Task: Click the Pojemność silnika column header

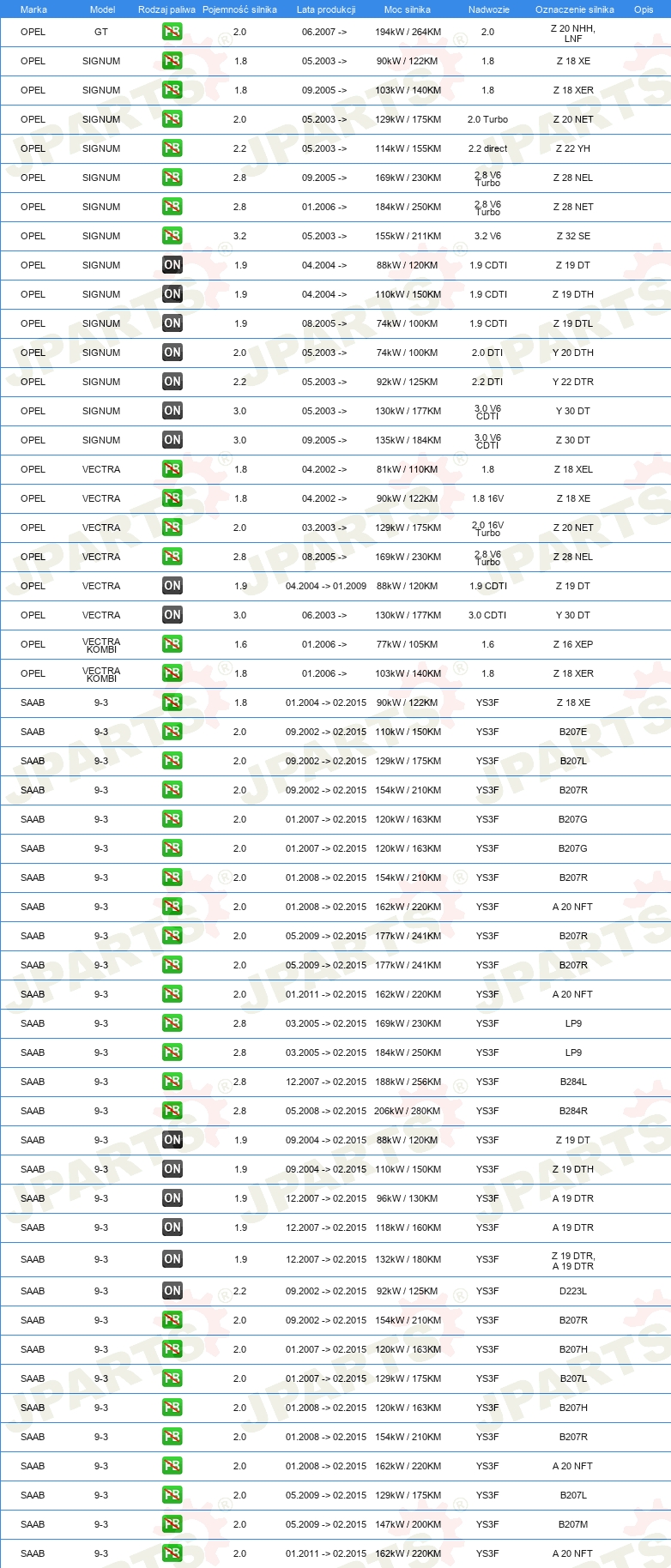Action: [x=239, y=9]
